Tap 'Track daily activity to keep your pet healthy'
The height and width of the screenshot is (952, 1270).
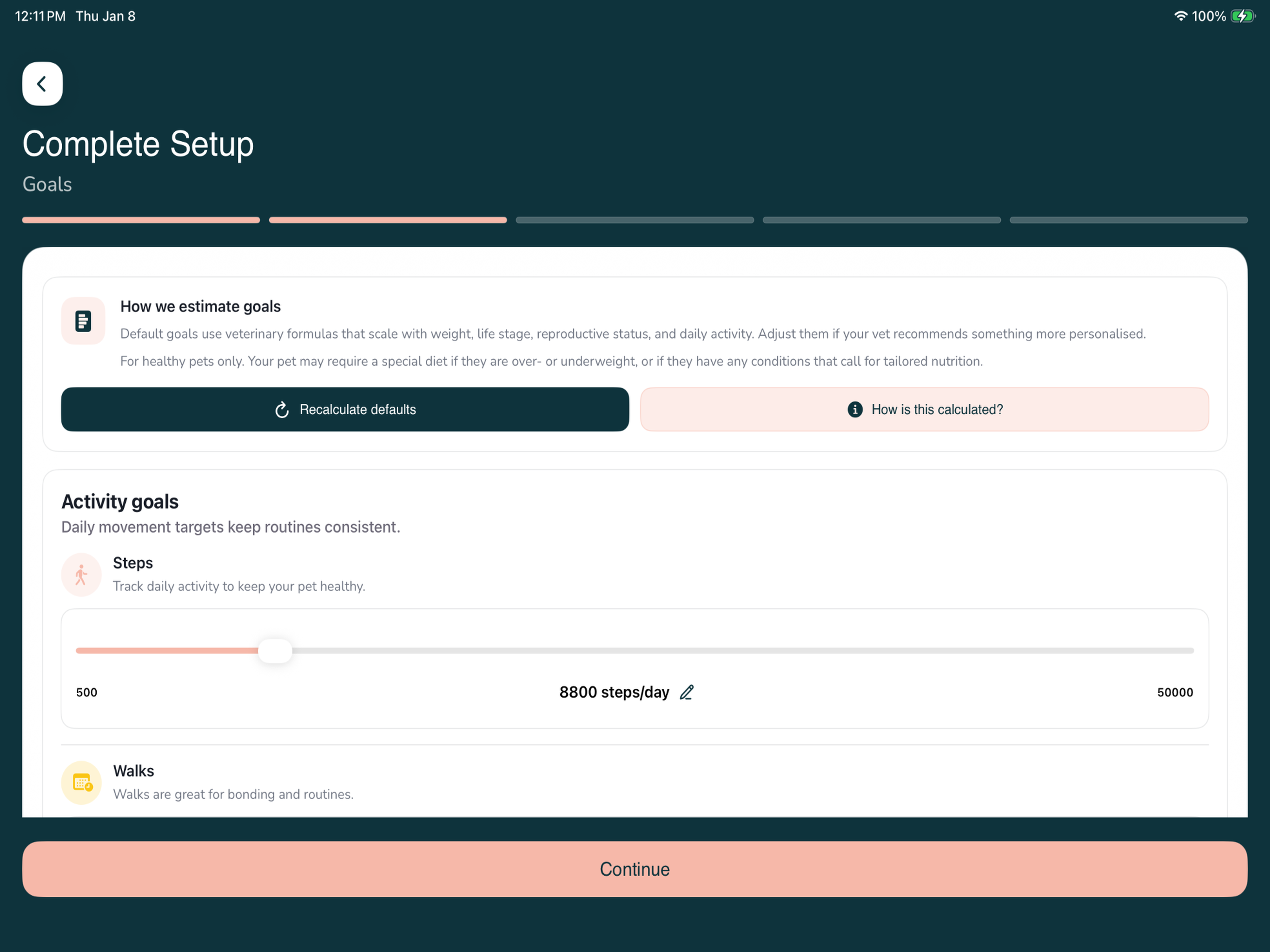pyautogui.click(x=239, y=586)
